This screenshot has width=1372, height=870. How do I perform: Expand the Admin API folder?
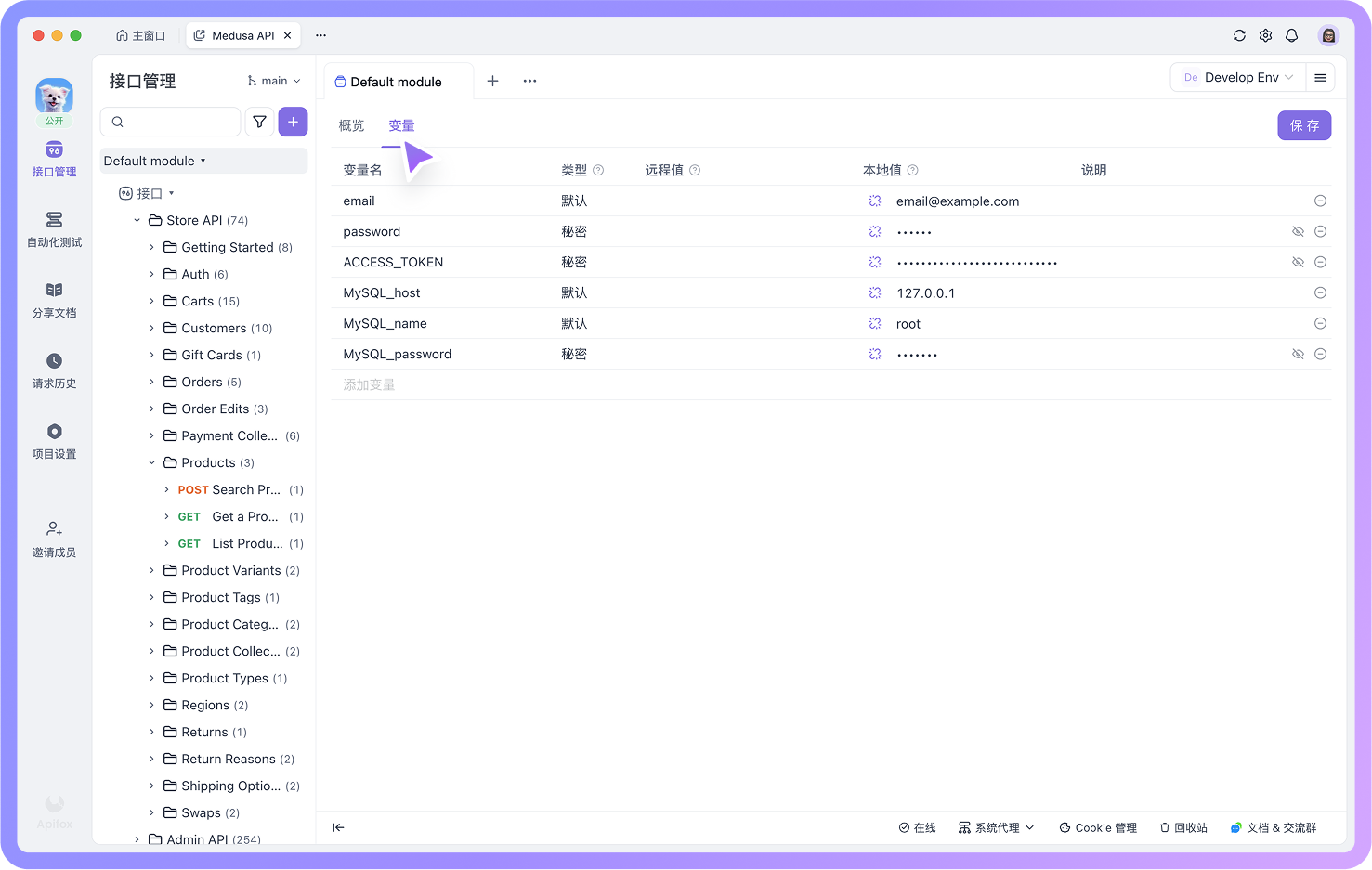point(137,839)
